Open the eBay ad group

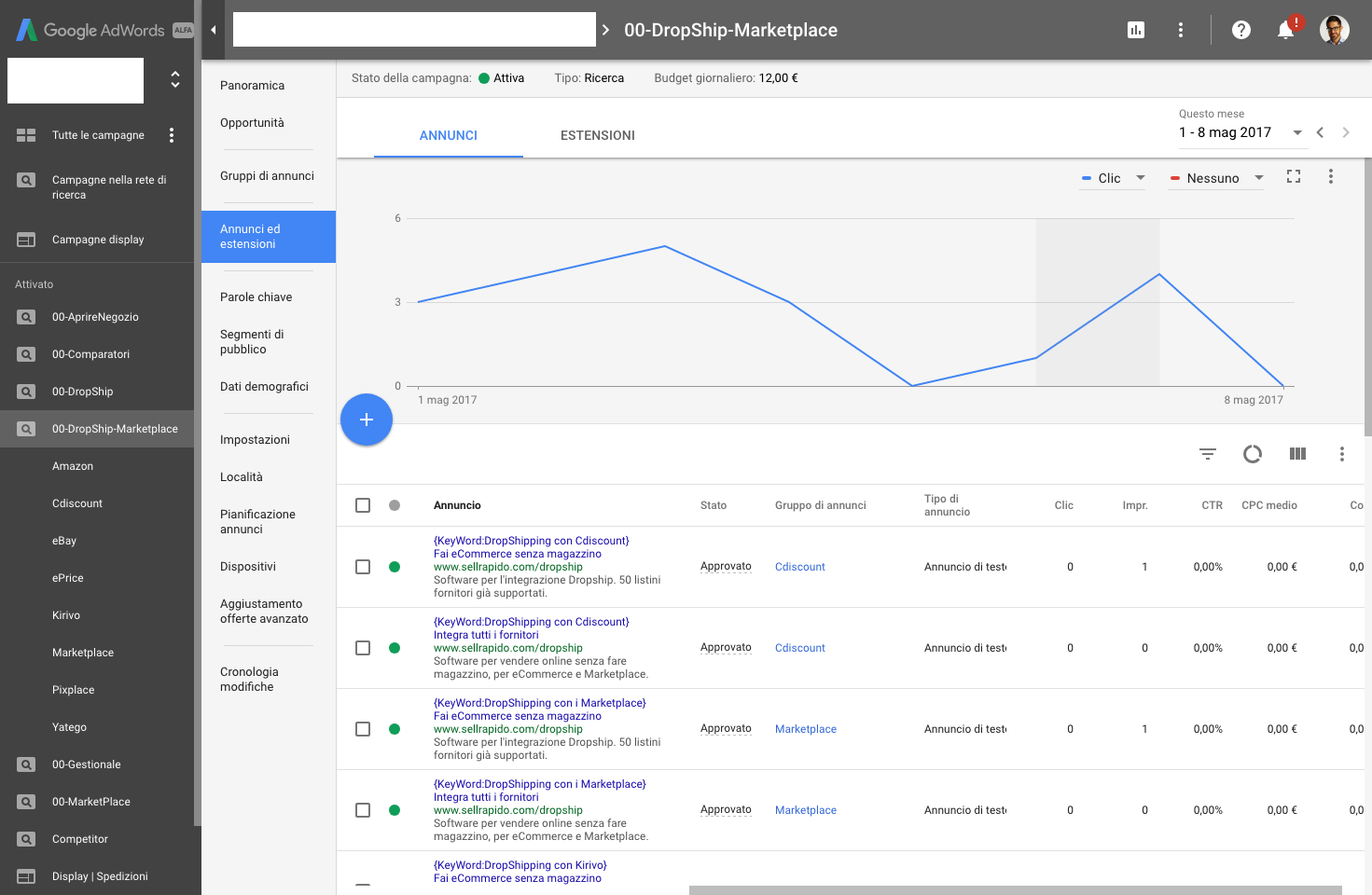point(64,541)
